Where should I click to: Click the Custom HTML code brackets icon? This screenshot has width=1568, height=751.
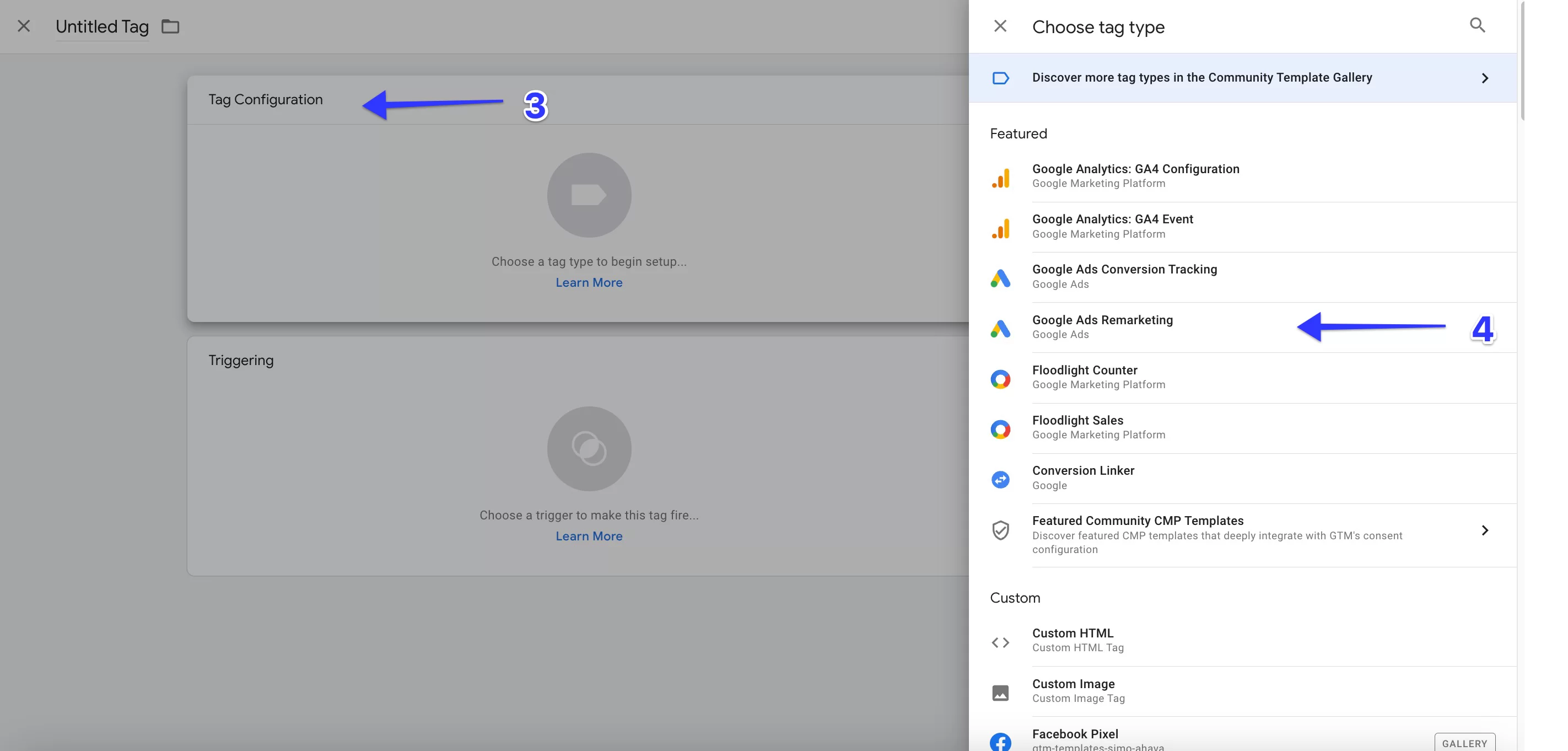click(1001, 642)
